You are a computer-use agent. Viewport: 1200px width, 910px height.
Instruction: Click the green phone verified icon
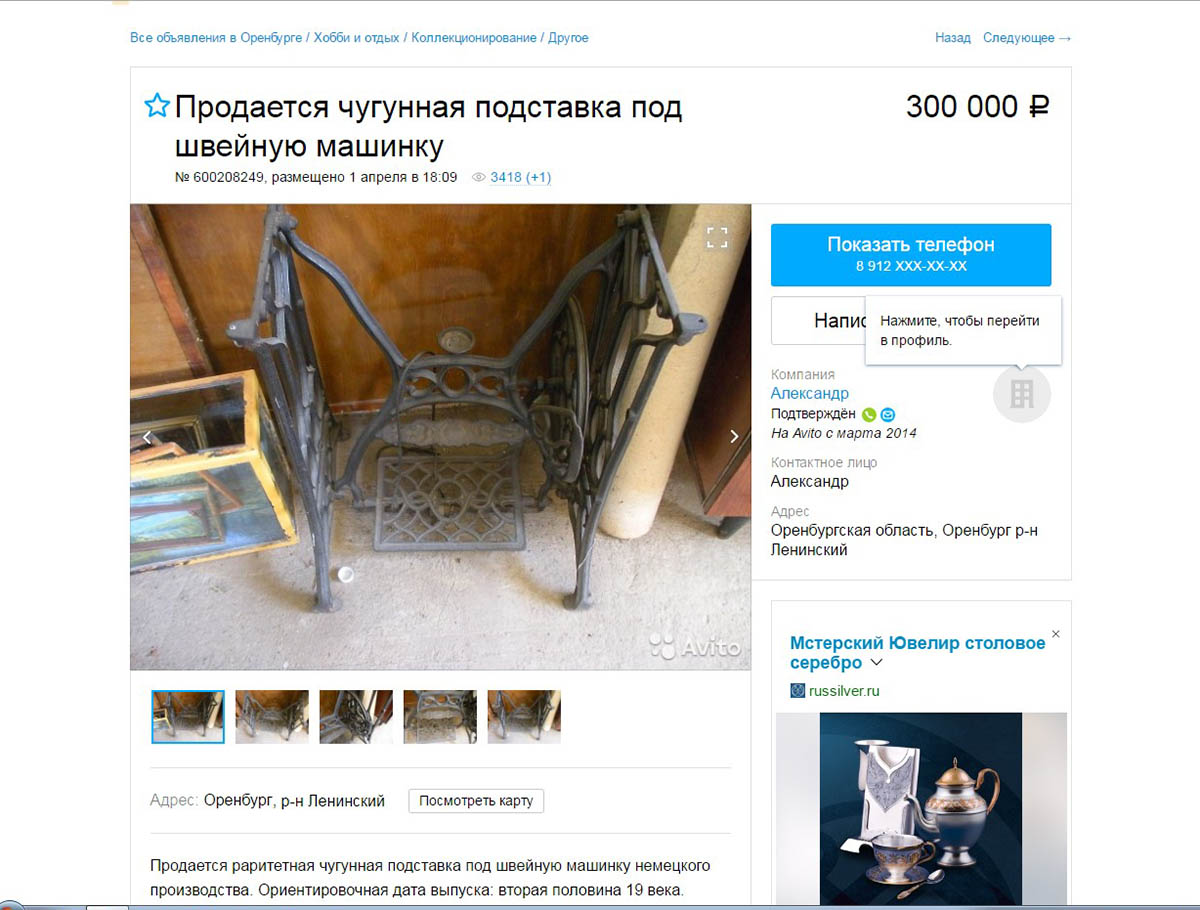[x=869, y=414]
